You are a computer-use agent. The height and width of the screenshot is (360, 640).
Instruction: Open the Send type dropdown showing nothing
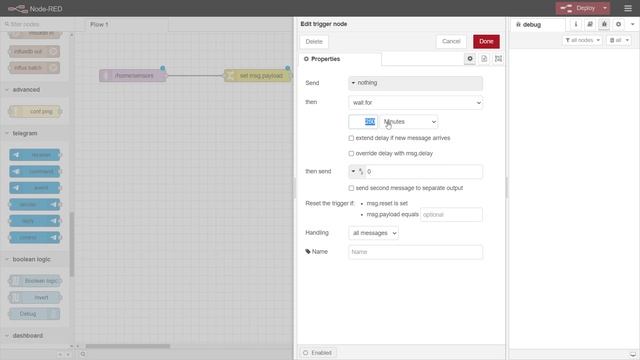[416, 83]
